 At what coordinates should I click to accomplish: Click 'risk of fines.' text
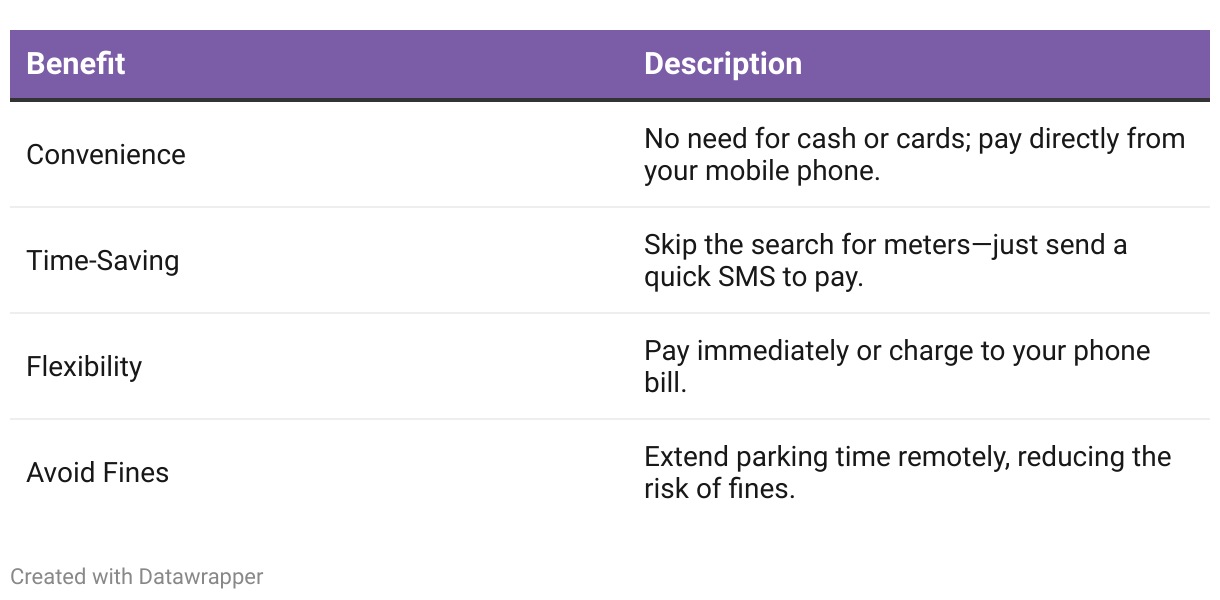pos(719,489)
